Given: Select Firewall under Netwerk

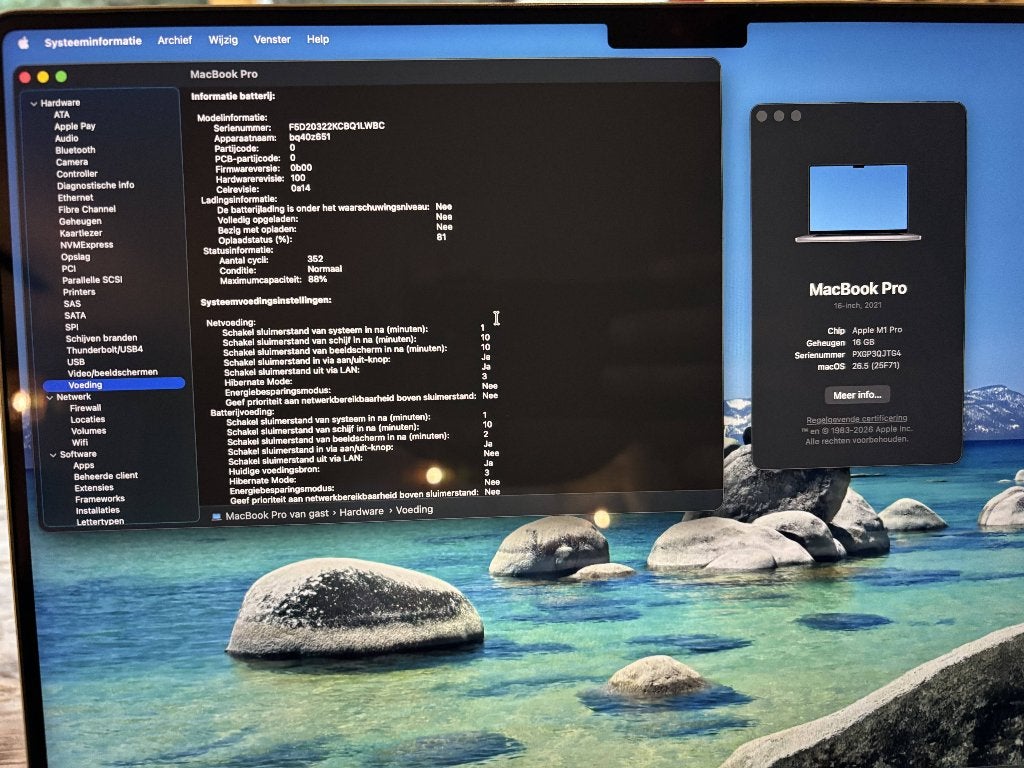Looking at the screenshot, I should pos(85,408).
